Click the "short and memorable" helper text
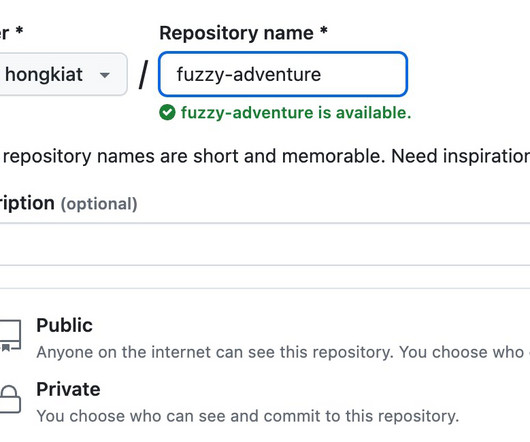The width and height of the screenshot is (530, 442). [289, 156]
